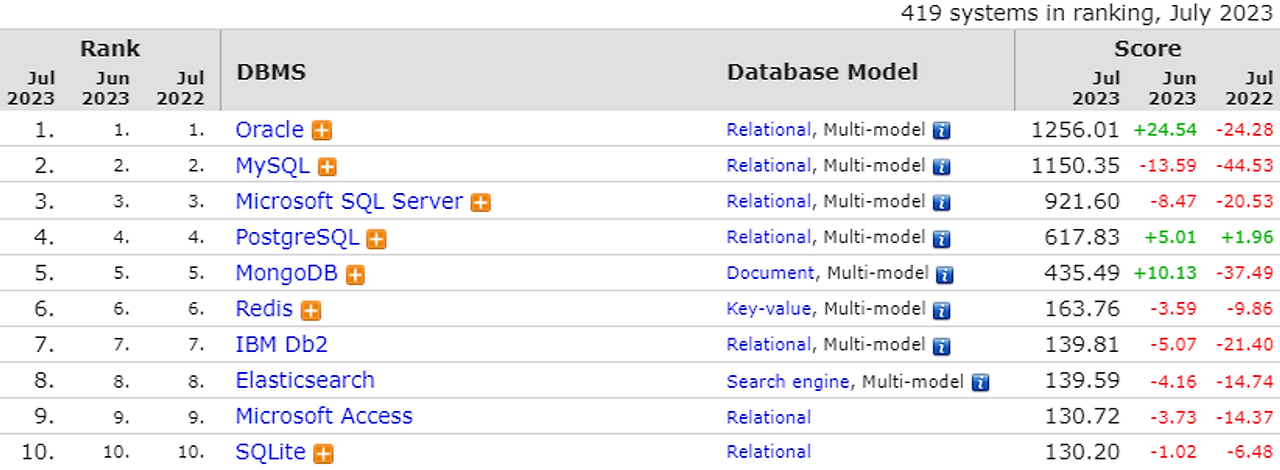1280x470 pixels.
Task: Click Relational link in Oracle row
Action: pos(769,130)
